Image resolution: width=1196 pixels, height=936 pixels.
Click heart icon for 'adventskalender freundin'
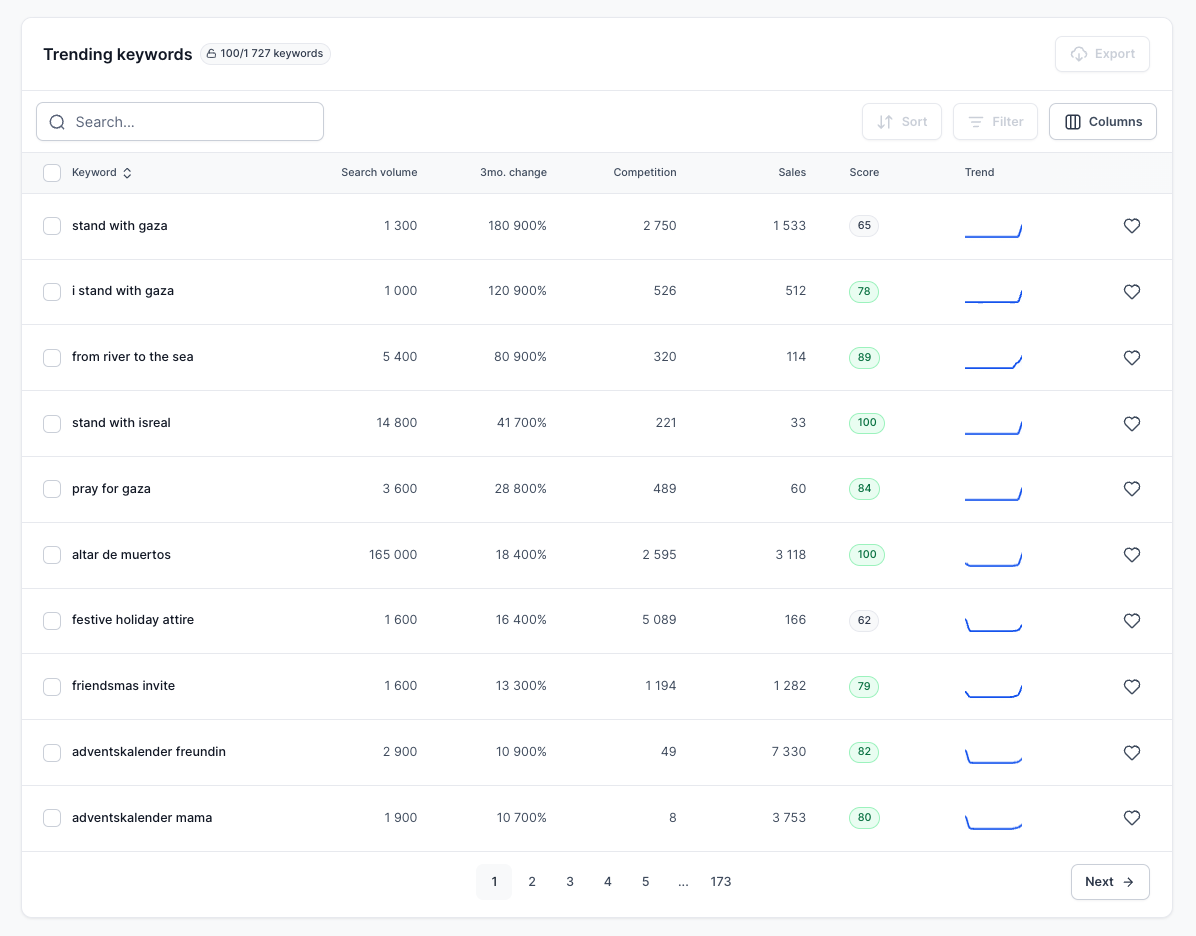coord(1131,752)
